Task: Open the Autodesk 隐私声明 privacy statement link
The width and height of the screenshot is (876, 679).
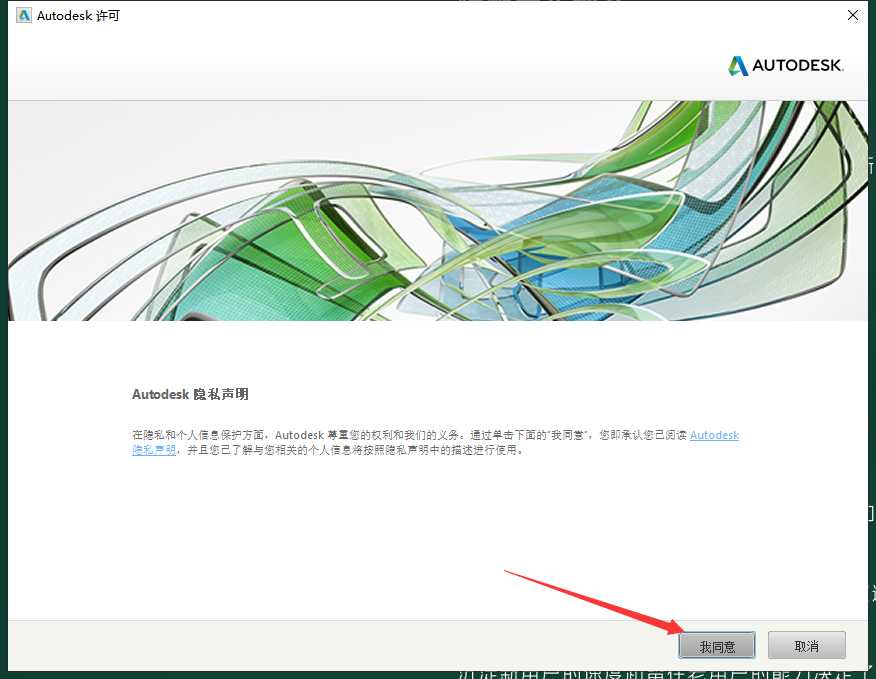Action: coord(714,435)
